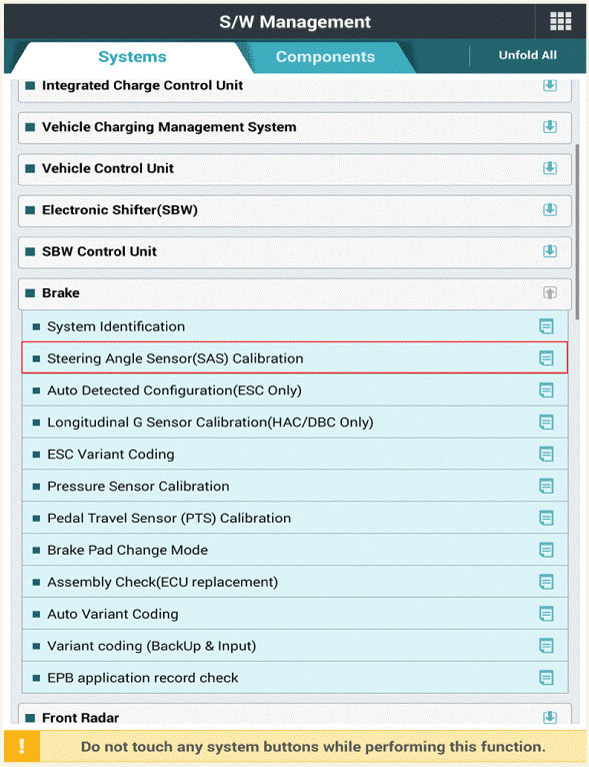The height and width of the screenshot is (767, 589).
Task: Switch to the Components tab
Action: pos(325,57)
